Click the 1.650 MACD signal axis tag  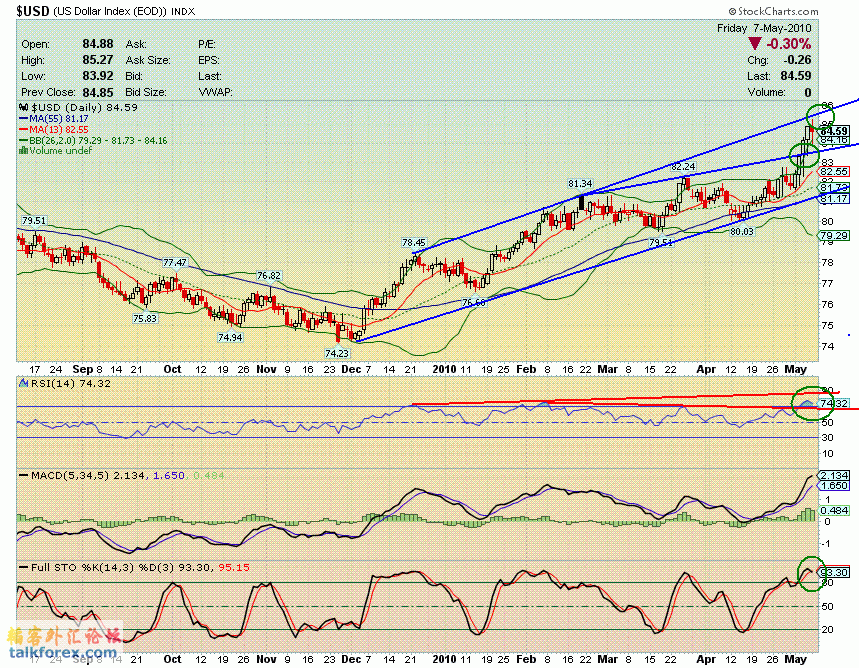tap(834, 486)
